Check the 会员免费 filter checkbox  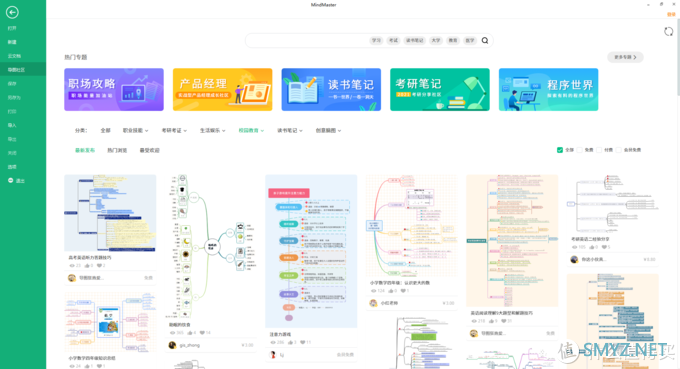tap(618, 150)
